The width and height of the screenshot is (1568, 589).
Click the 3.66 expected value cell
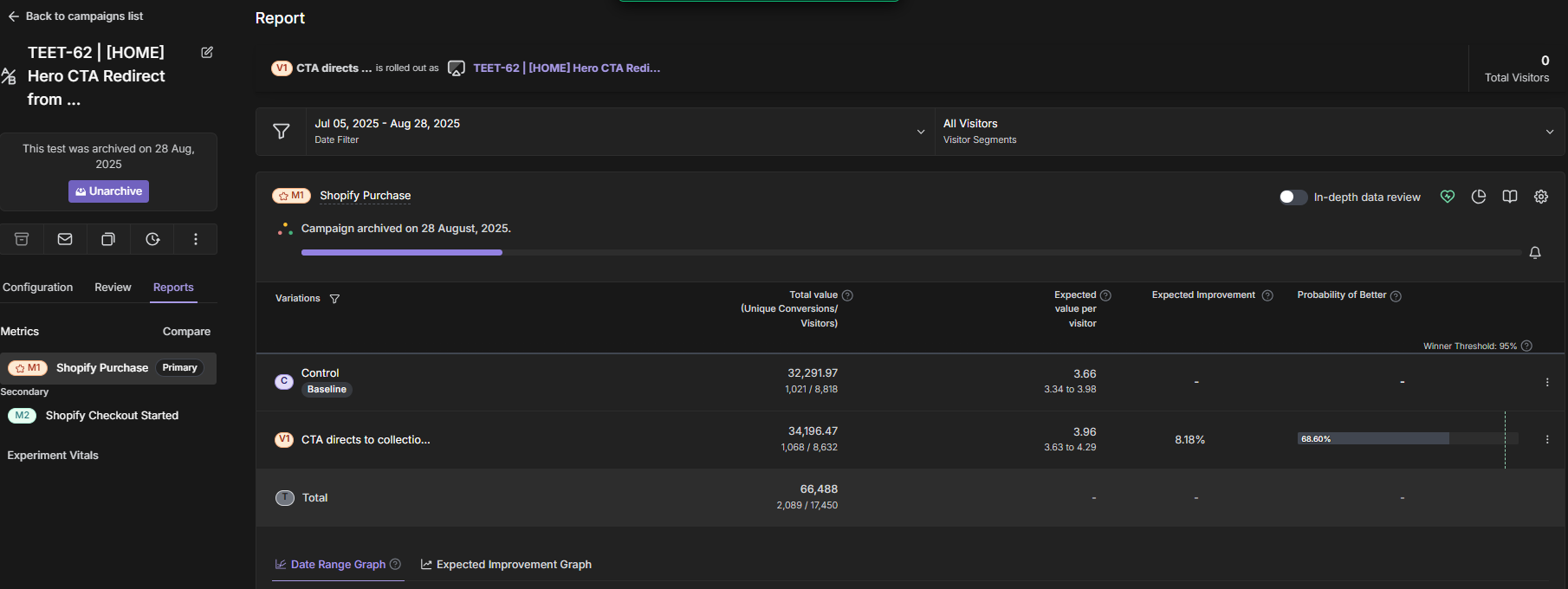click(1085, 374)
